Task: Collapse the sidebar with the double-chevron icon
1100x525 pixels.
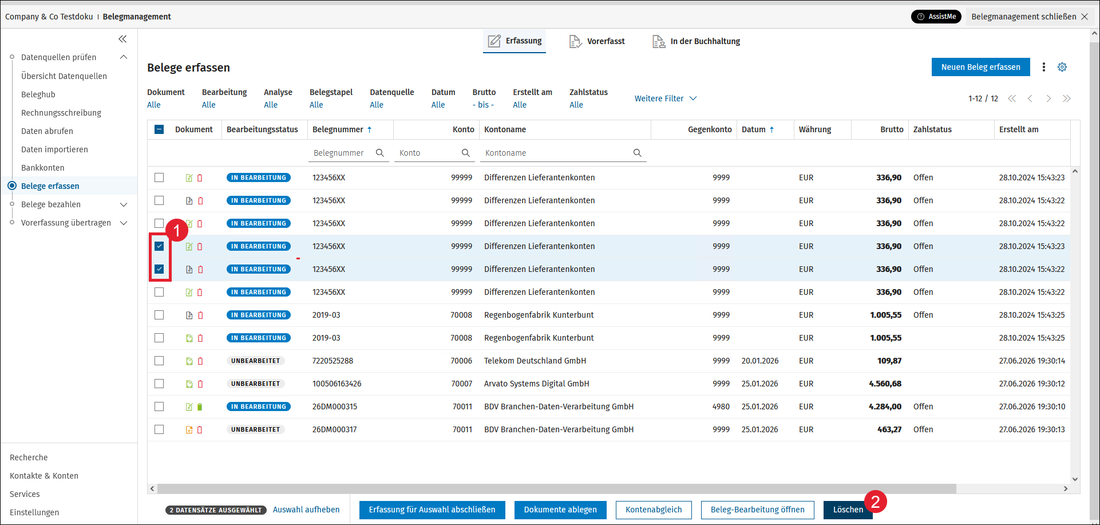Action: (122, 39)
